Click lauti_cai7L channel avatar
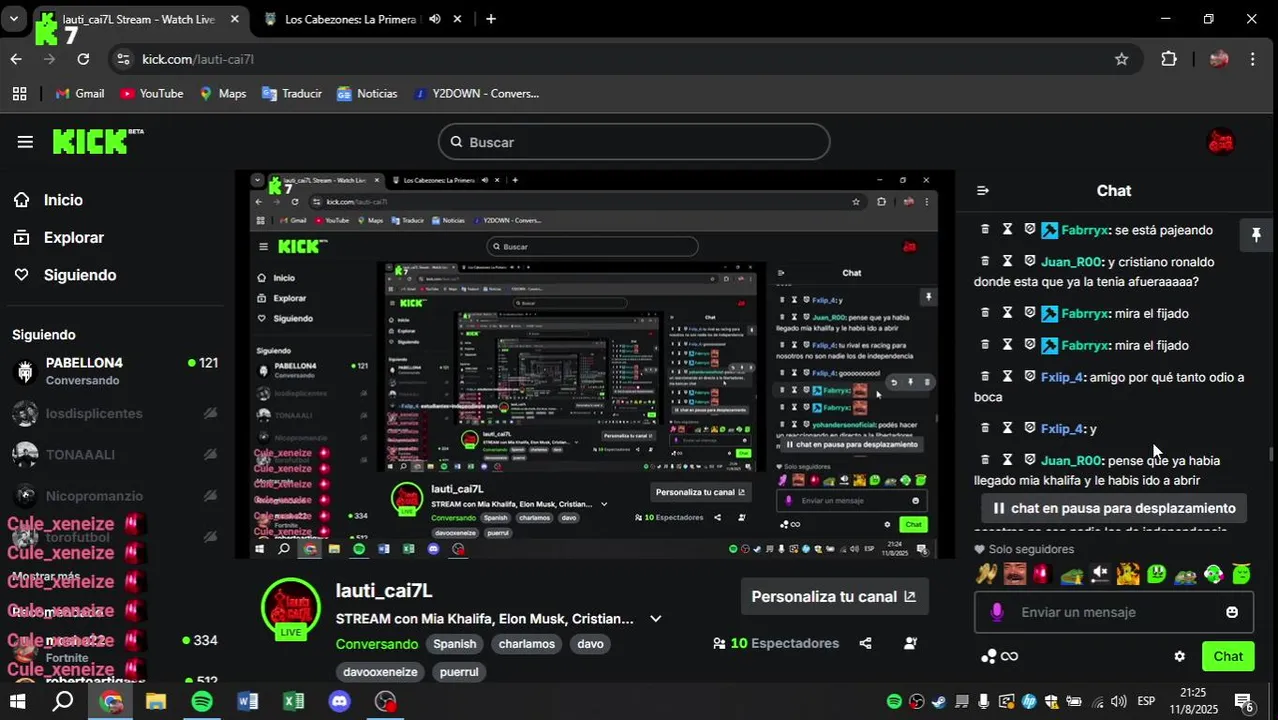The height and width of the screenshot is (720, 1278). 291,607
